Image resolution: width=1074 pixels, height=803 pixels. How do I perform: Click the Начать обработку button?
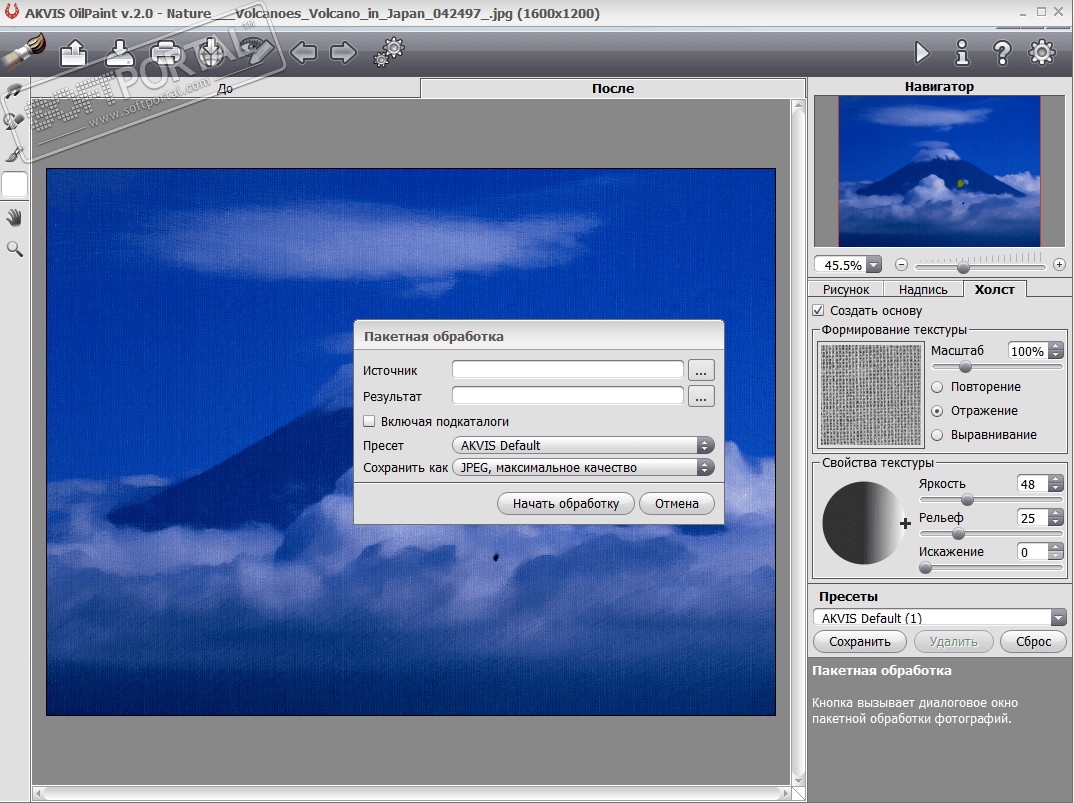click(x=566, y=504)
